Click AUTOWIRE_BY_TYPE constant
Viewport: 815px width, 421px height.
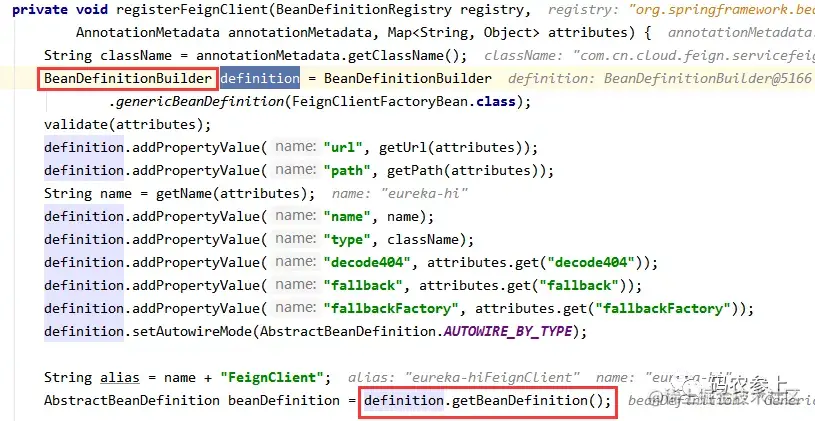508,331
